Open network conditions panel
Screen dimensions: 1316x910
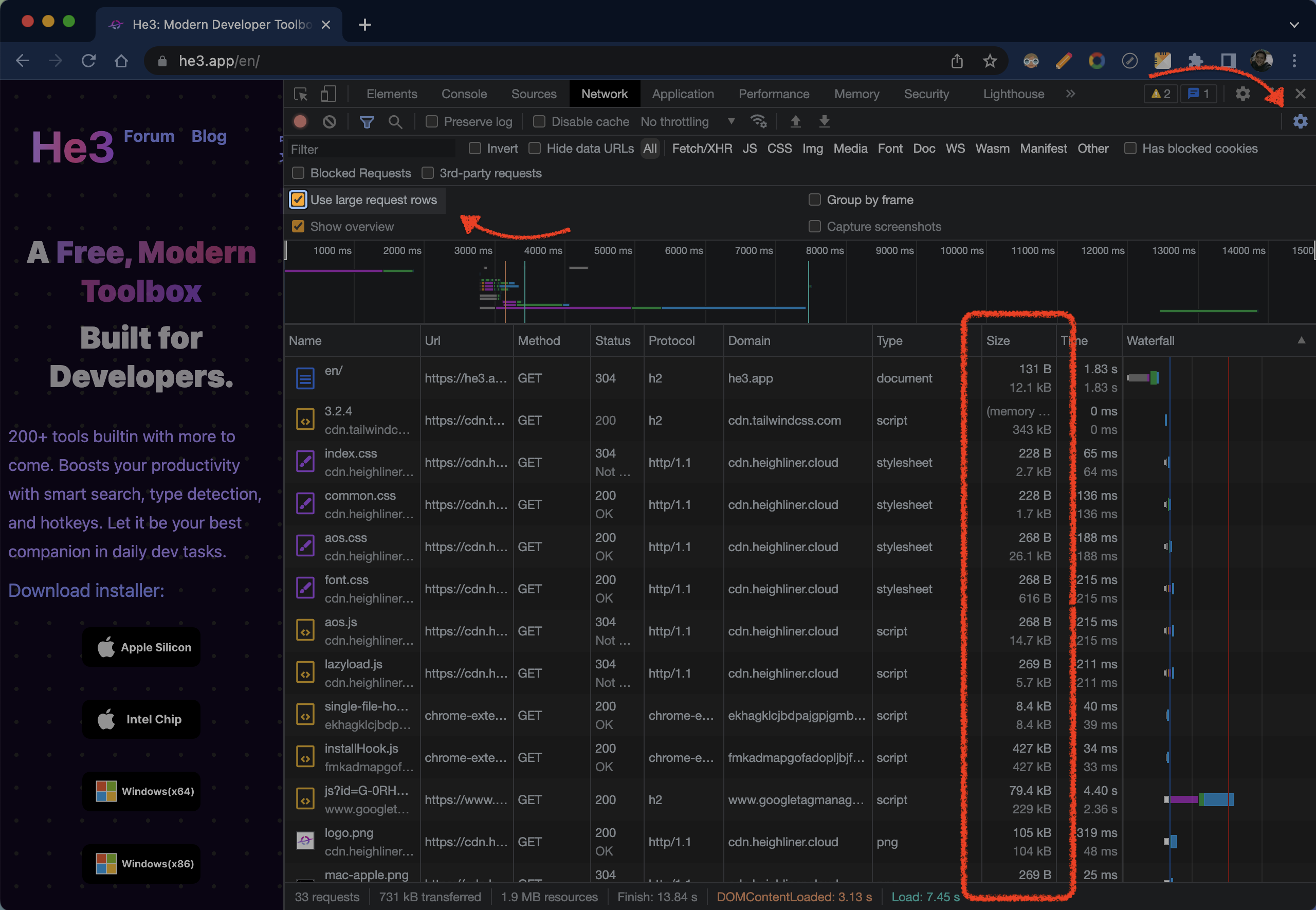[x=759, y=121]
